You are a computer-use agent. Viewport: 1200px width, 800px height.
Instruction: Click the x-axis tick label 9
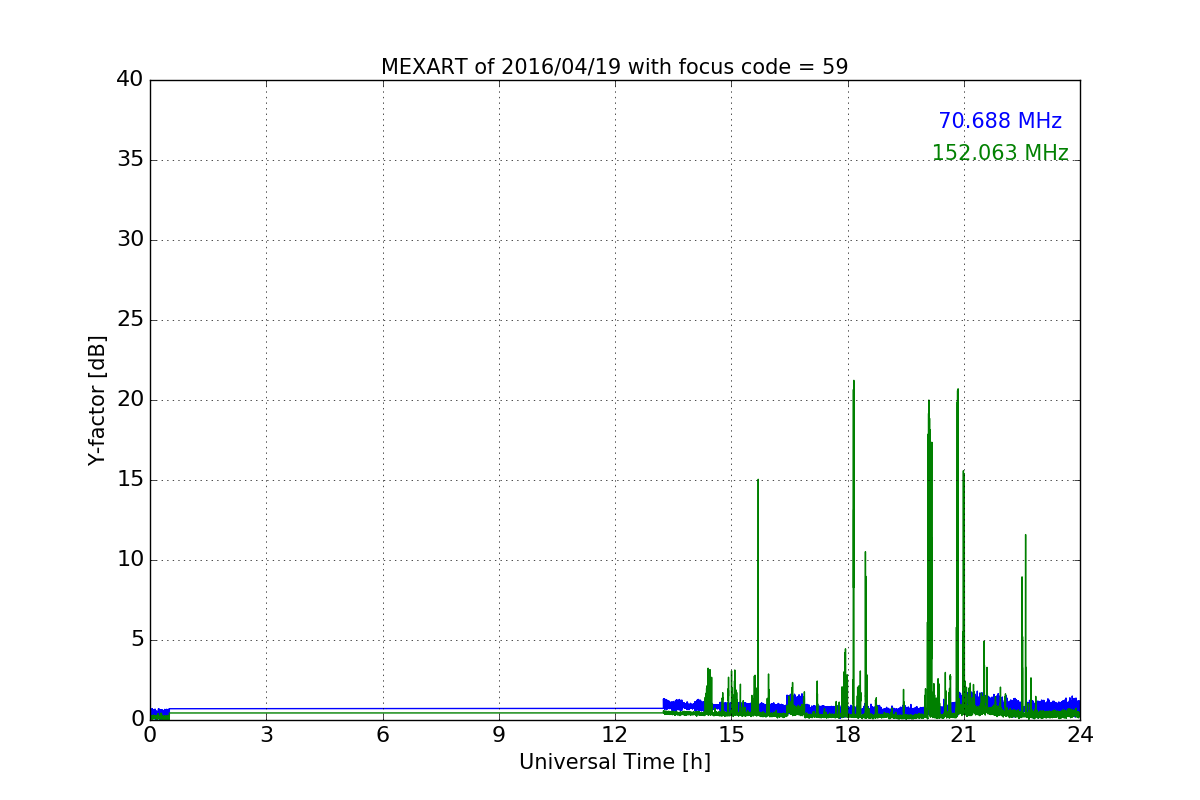pyautogui.click(x=498, y=735)
